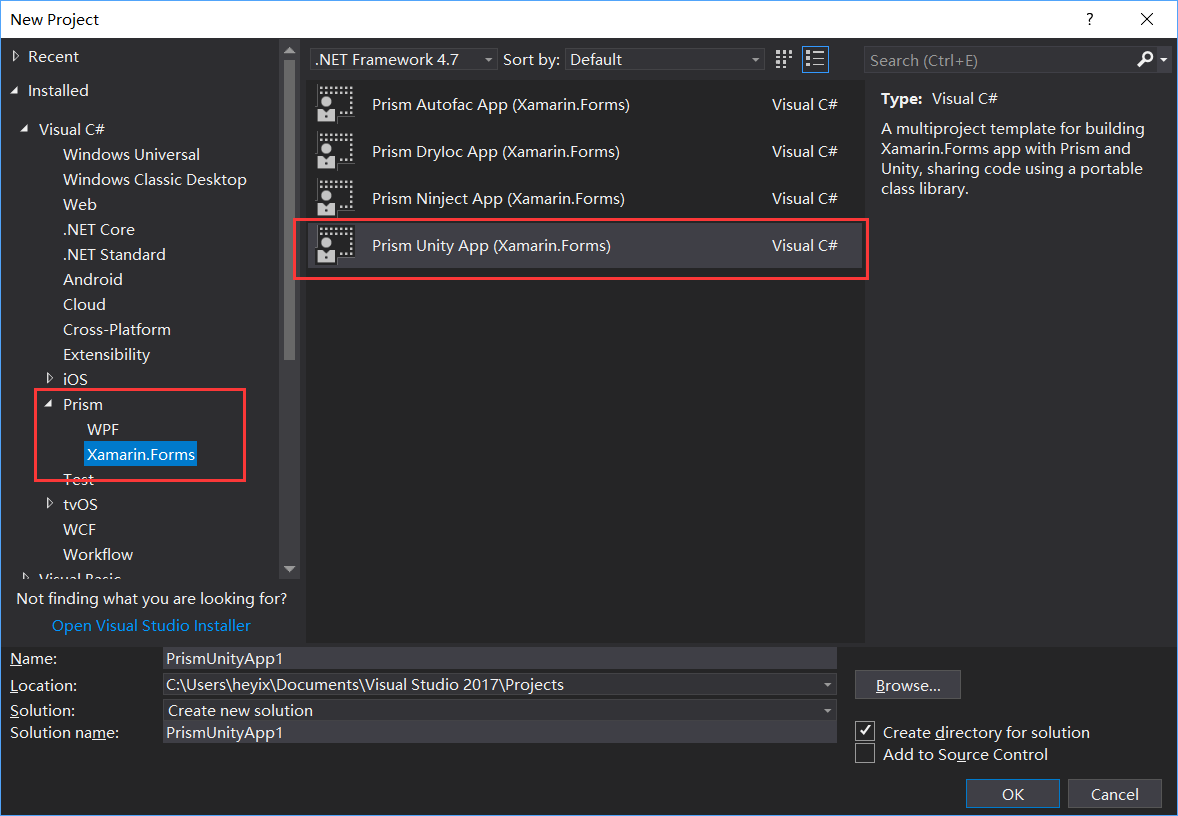This screenshot has width=1178, height=816.
Task: Click the Browse... button
Action: (908, 685)
